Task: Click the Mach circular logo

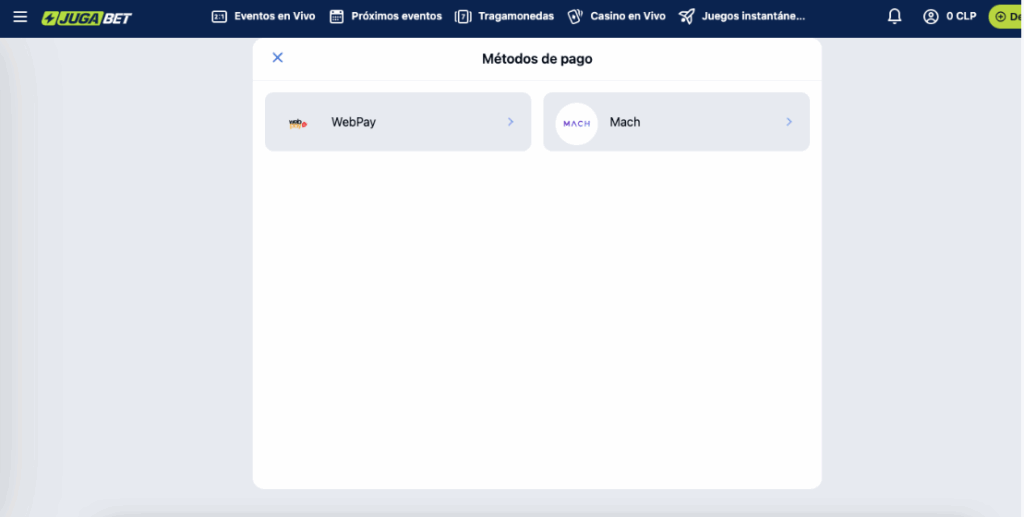Action: (x=577, y=123)
